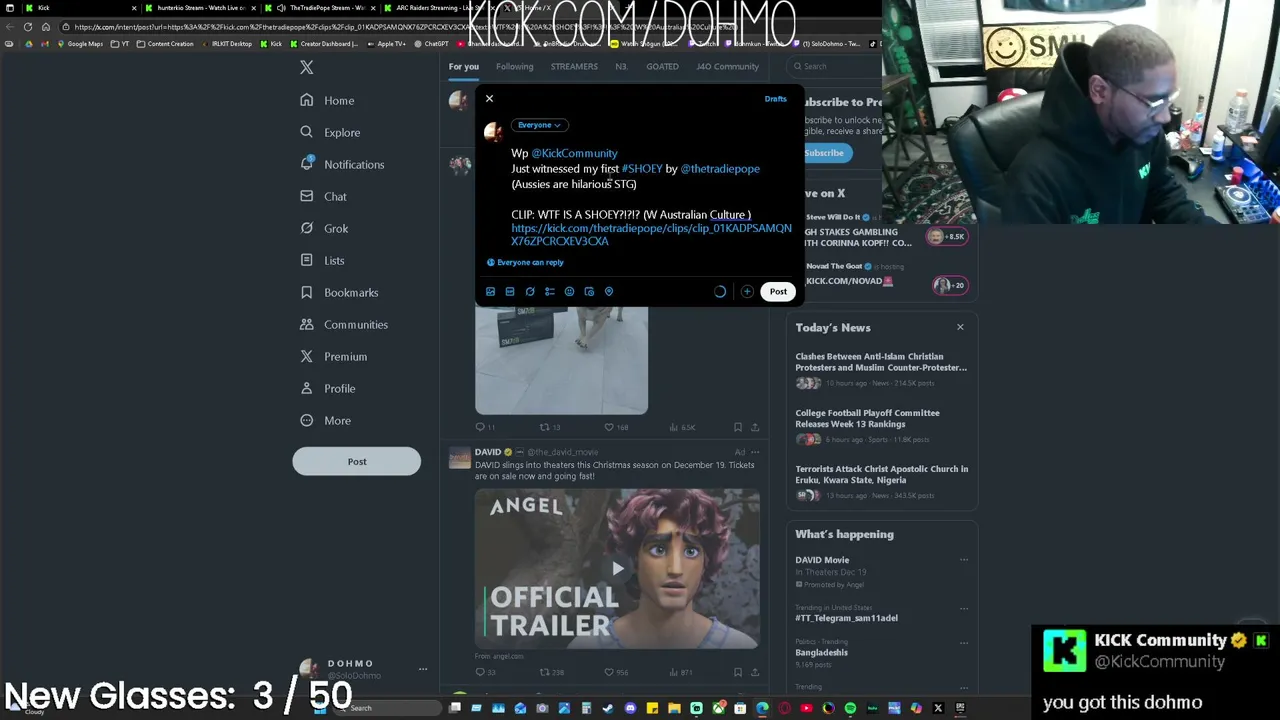Viewport: 1280px width, 720px height.
Task: Switch to the Following tab
Action: click(514, 67)
